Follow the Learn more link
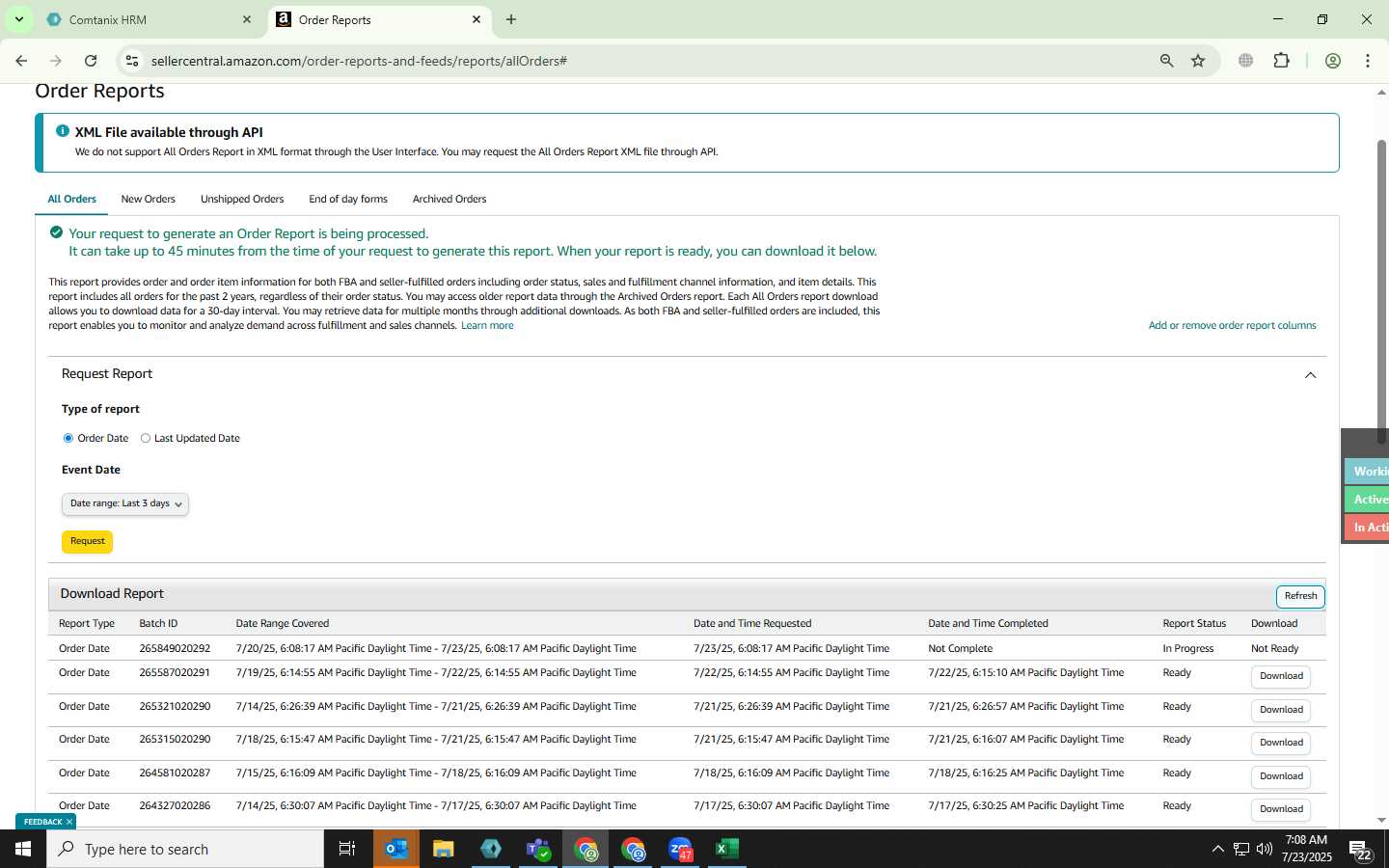Viewport: 1389px width, 868px height. click(x=487, y=326)
